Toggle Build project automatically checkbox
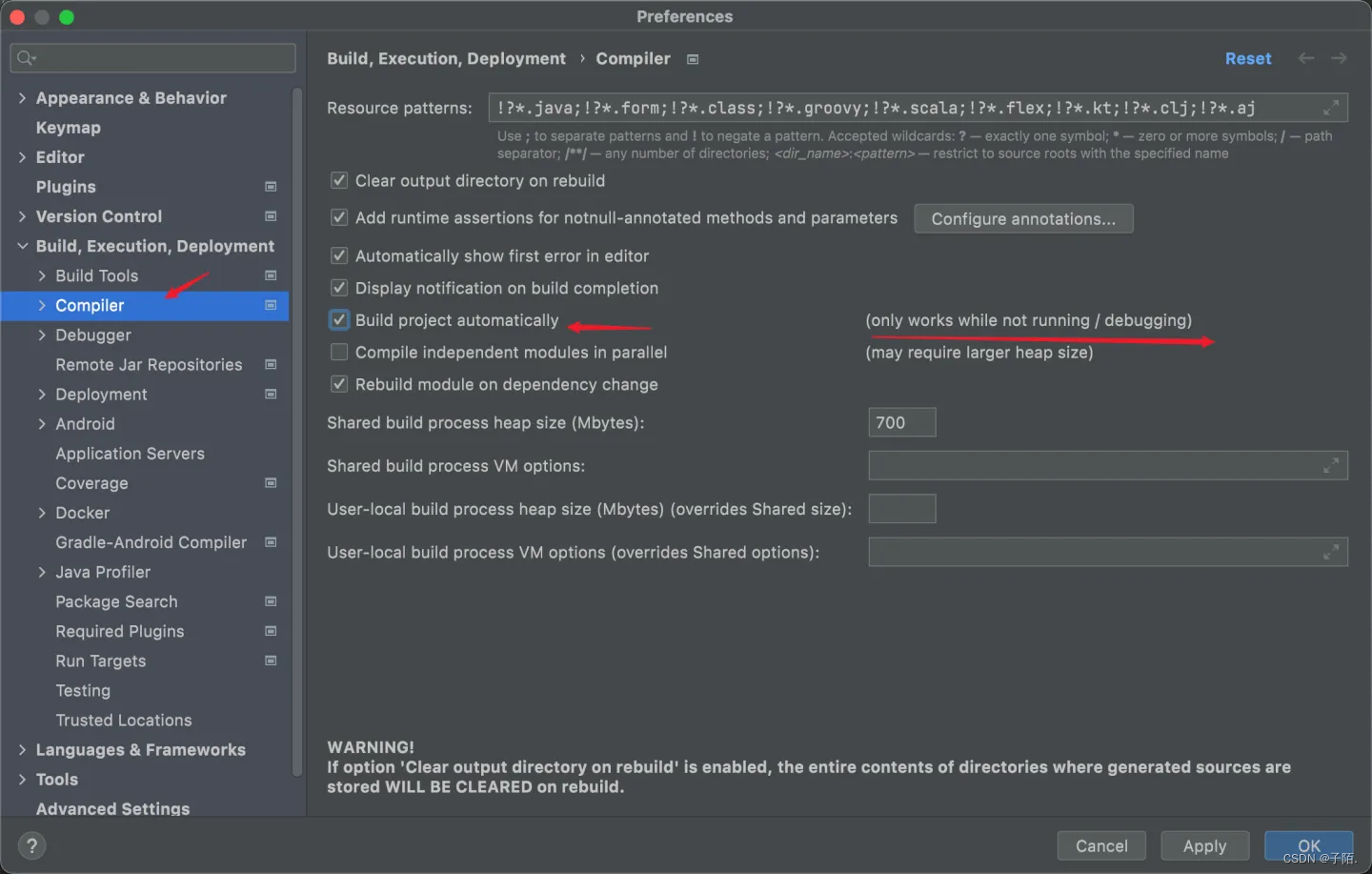 coord(339,320)
